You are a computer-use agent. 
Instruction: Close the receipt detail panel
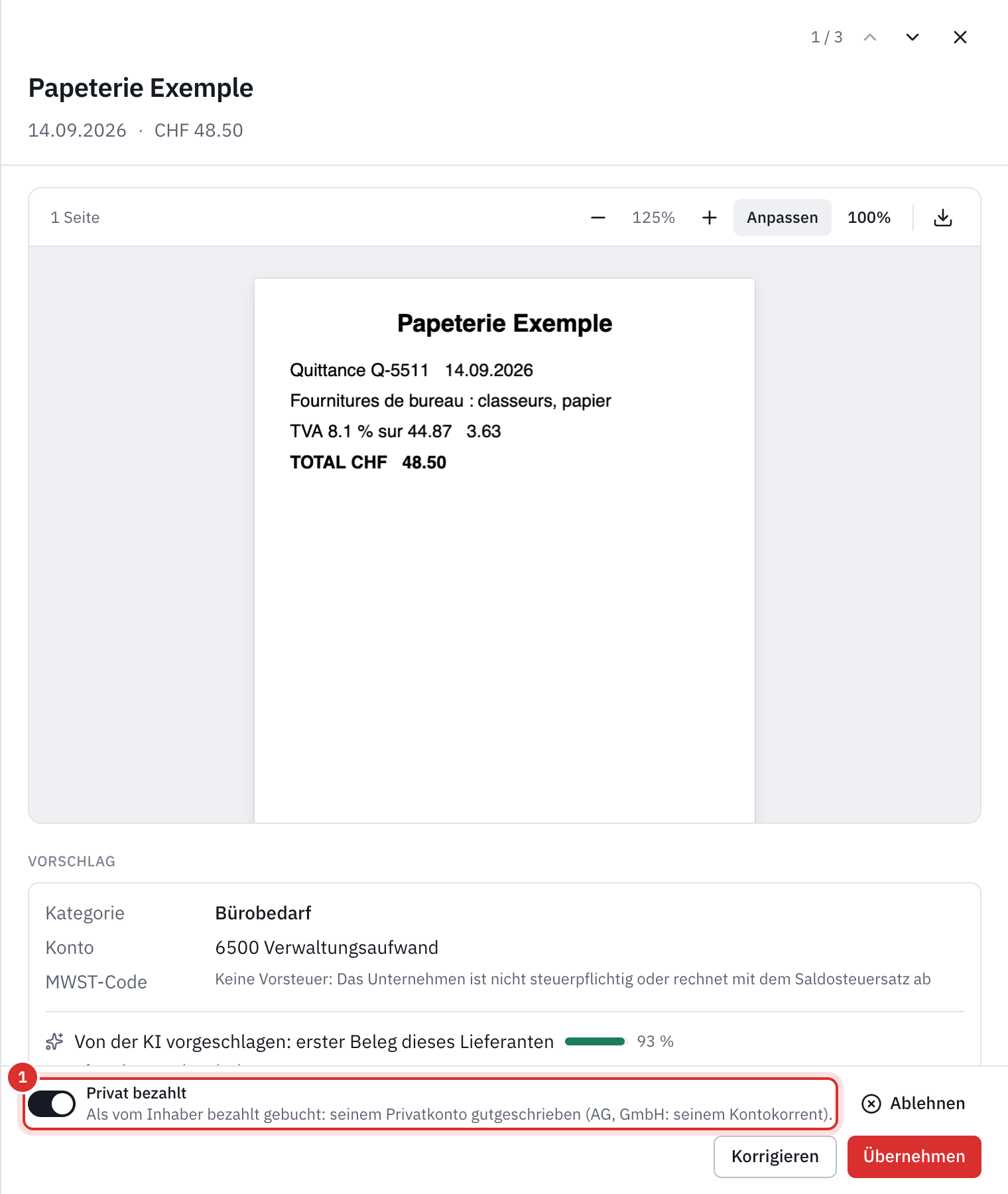point(960,37)
